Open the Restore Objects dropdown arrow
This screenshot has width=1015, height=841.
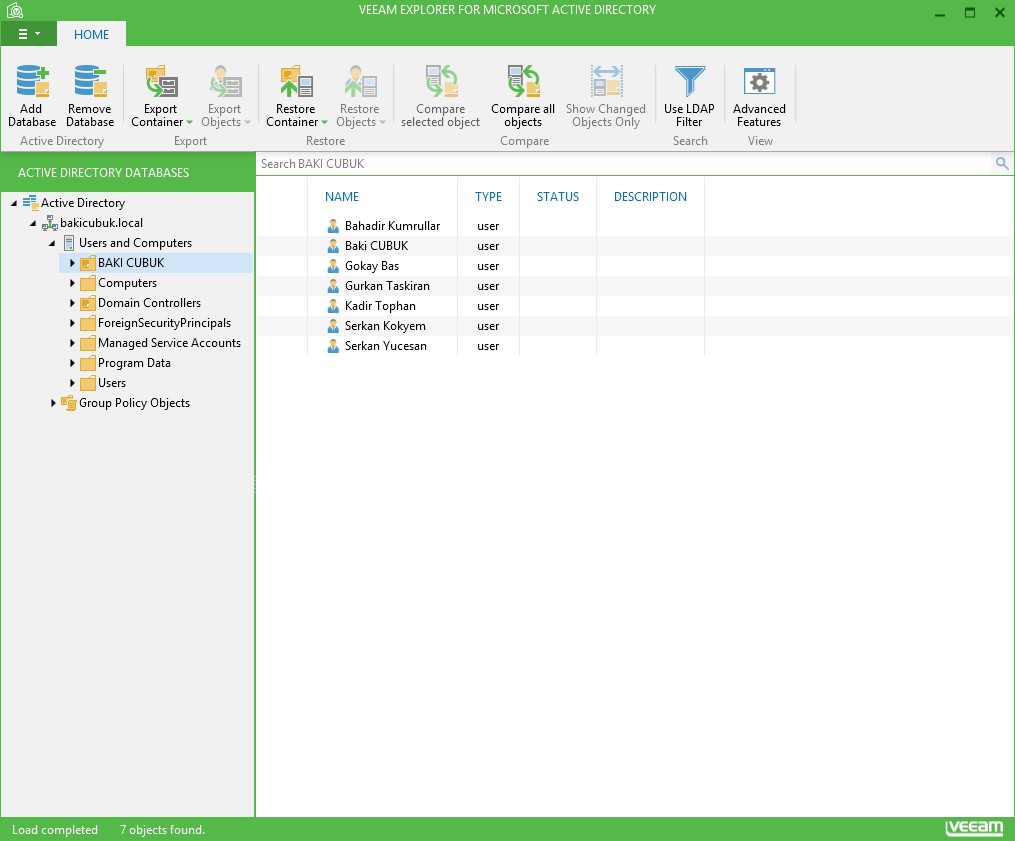pos(383,123)
